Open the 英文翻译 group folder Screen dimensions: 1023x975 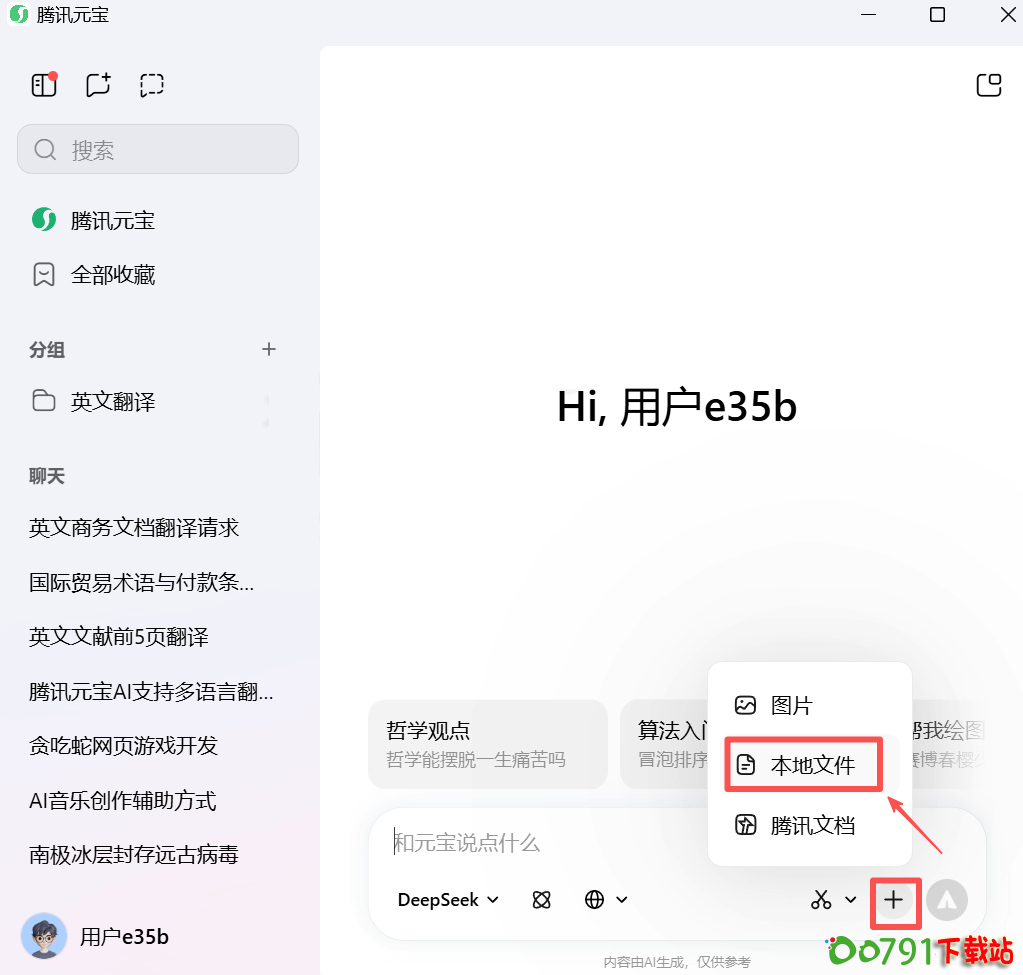tap(112, 402)
